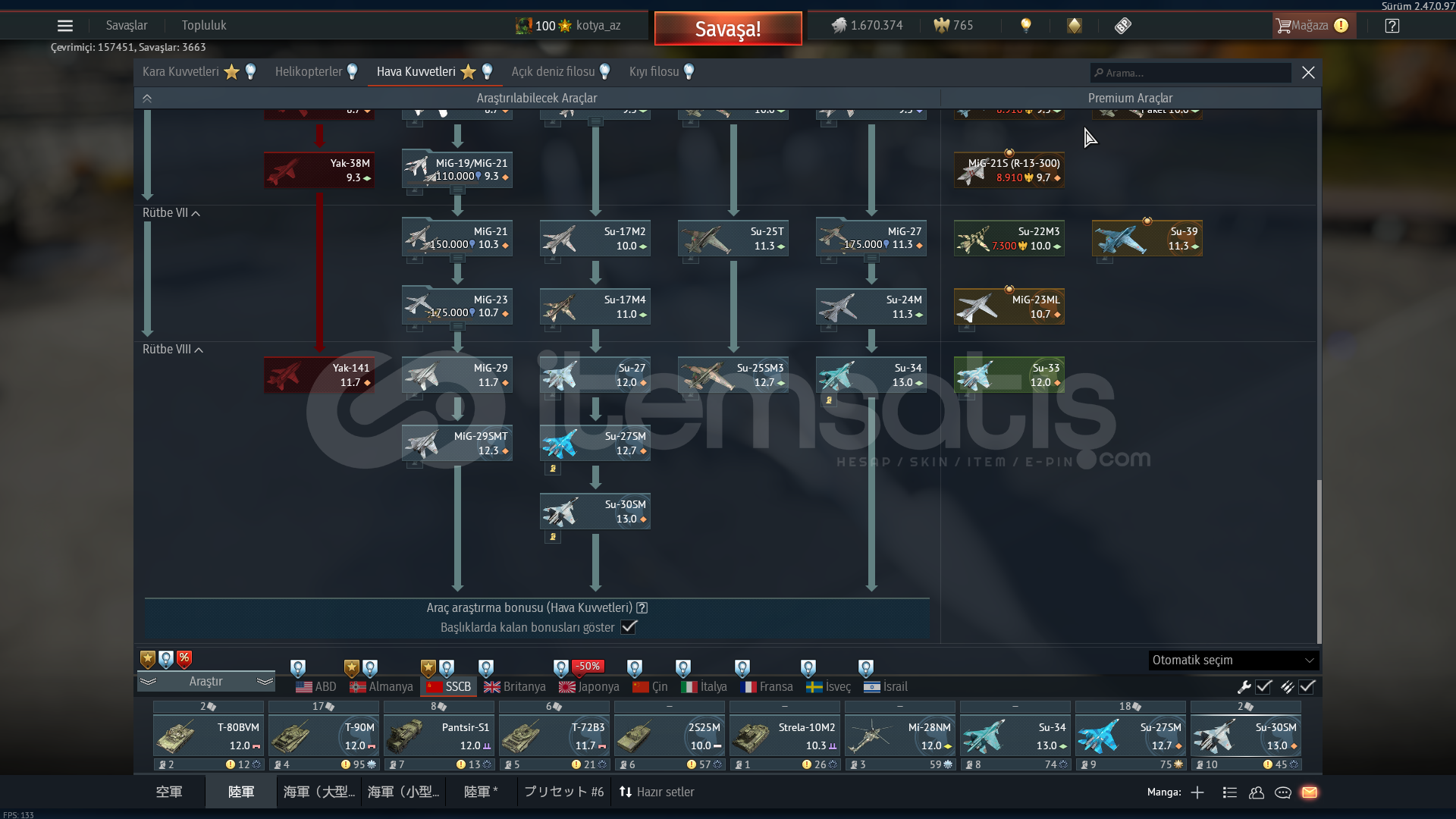Select the Su-25T aircraft

[733, 238]
